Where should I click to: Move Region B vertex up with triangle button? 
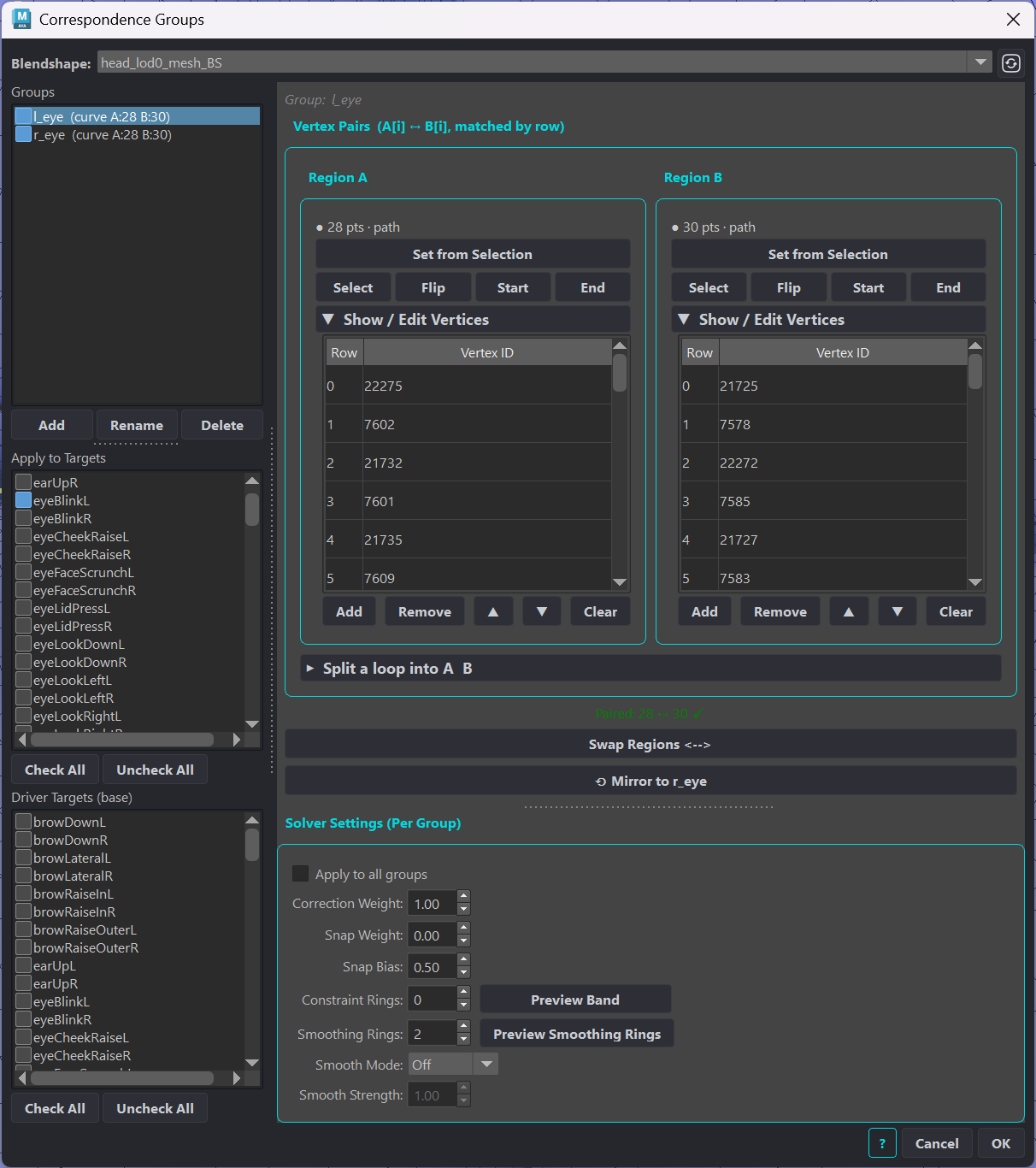pyautogui.click(x=849, y=612)
